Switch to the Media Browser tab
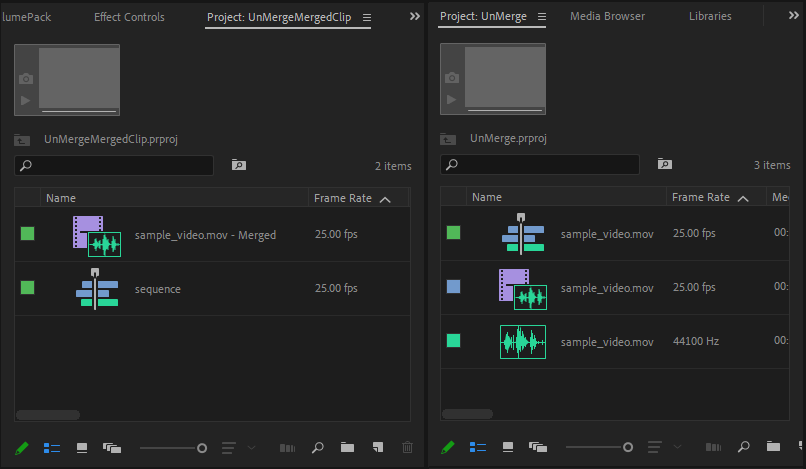 click(607, 16)
